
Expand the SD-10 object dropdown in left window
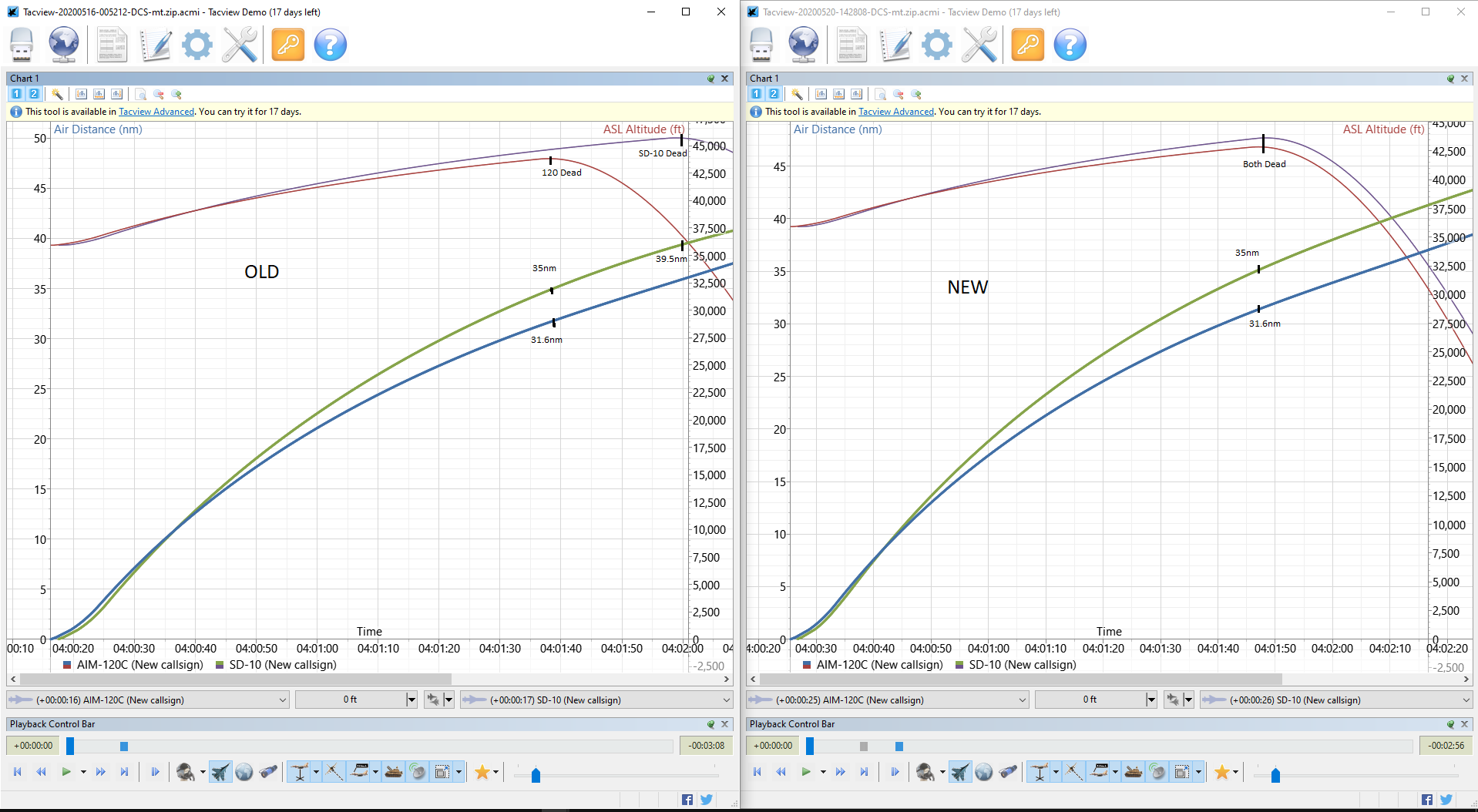click(x=726, y=700)
